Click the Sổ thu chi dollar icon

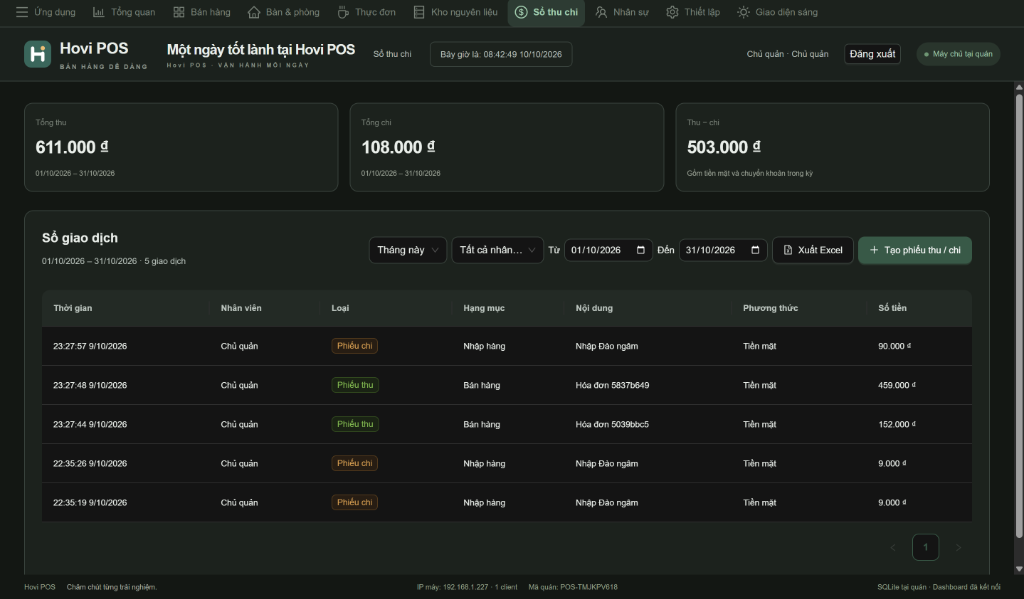(x=521, y=12)
